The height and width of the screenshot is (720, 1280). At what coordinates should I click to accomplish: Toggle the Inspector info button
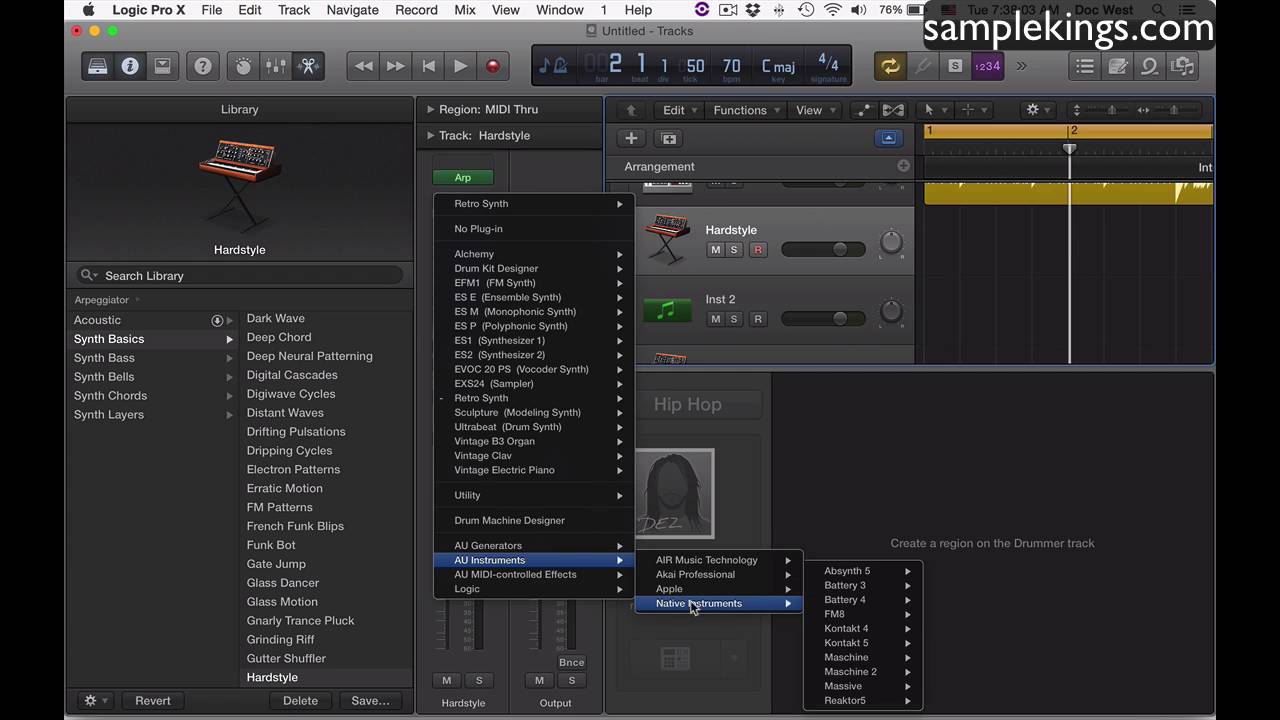coord(130,66)
